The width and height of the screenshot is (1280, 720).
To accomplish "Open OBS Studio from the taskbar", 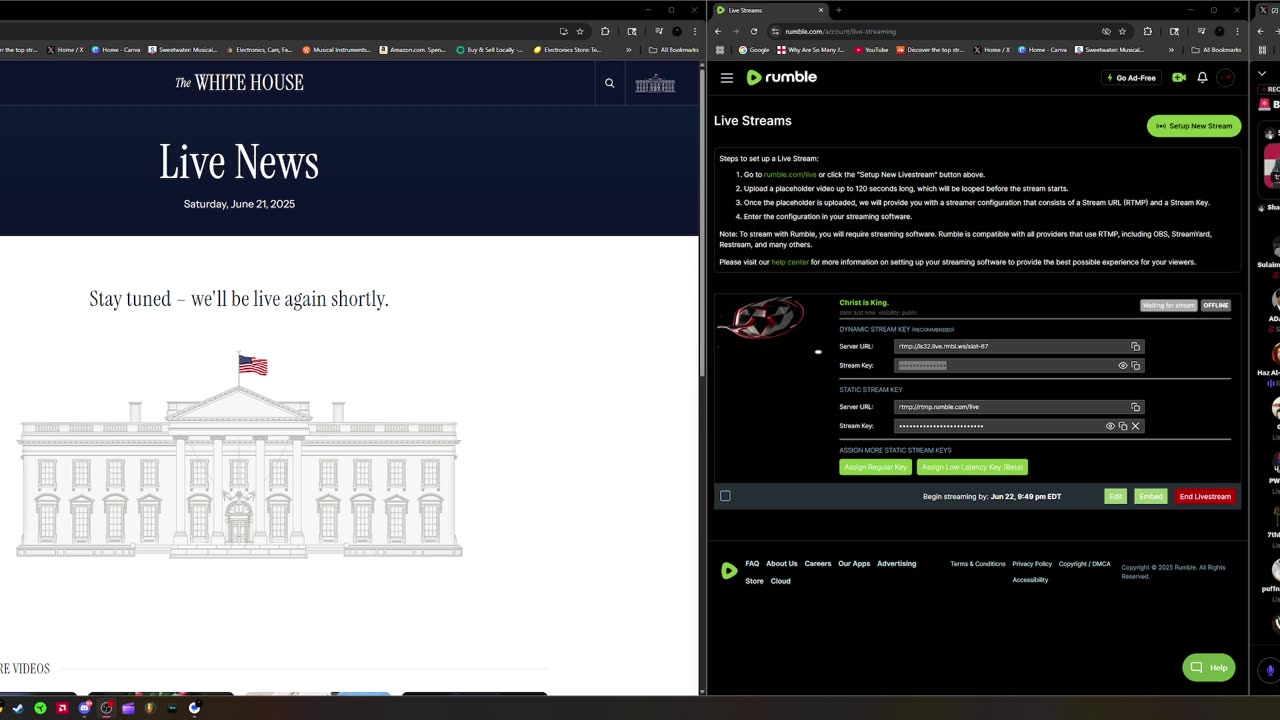I will pyautogui.click(x=106, y=708).
